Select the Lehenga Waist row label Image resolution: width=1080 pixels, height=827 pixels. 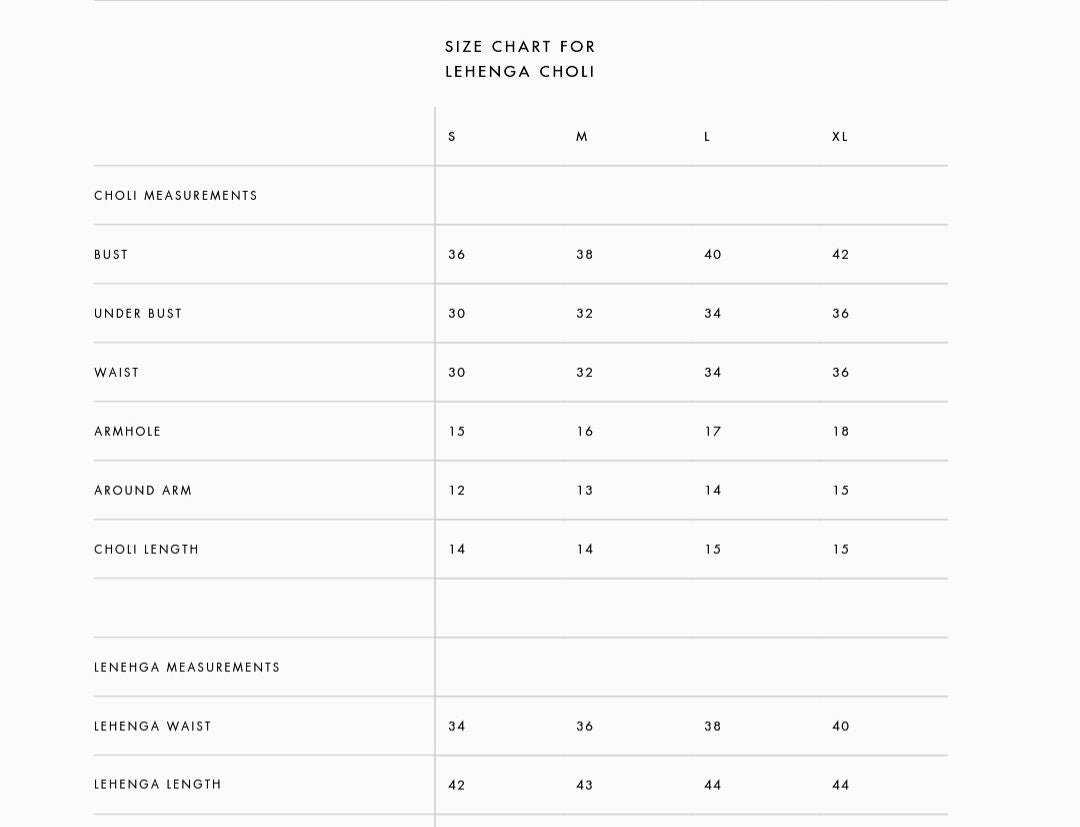153,727
